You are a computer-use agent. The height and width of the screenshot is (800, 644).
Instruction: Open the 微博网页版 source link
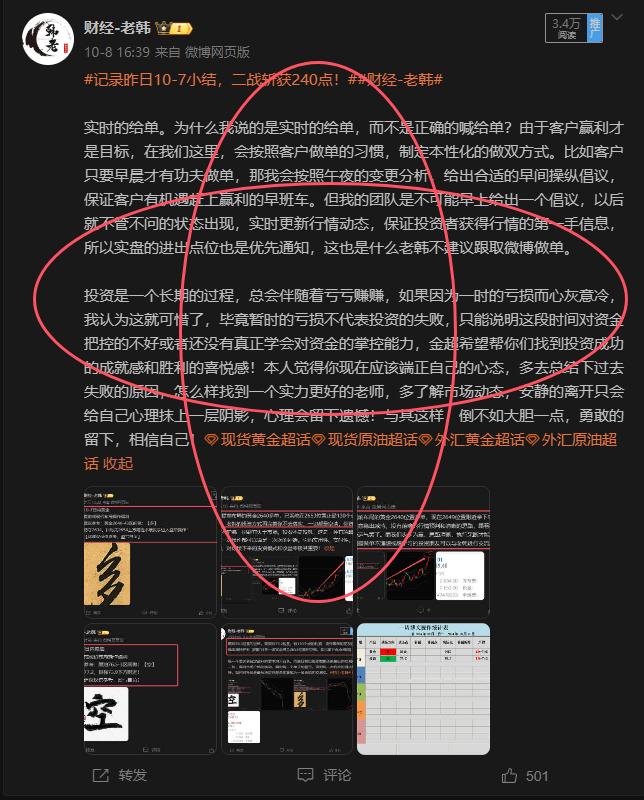click(x=217, y=52)
